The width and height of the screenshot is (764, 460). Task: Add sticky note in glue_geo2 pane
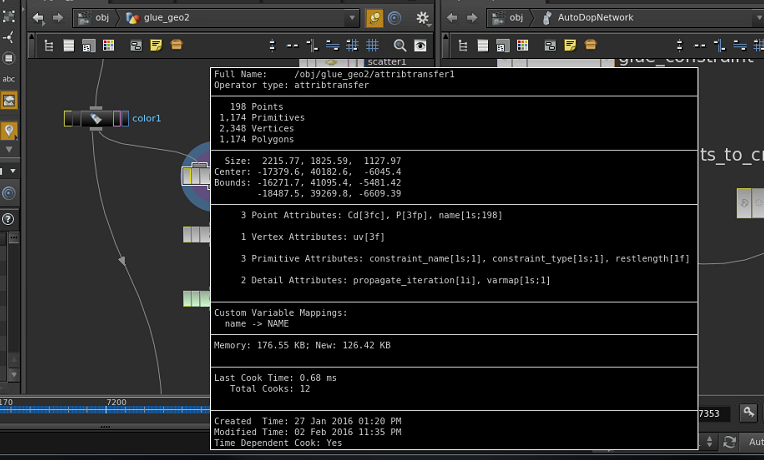(156, 45)
